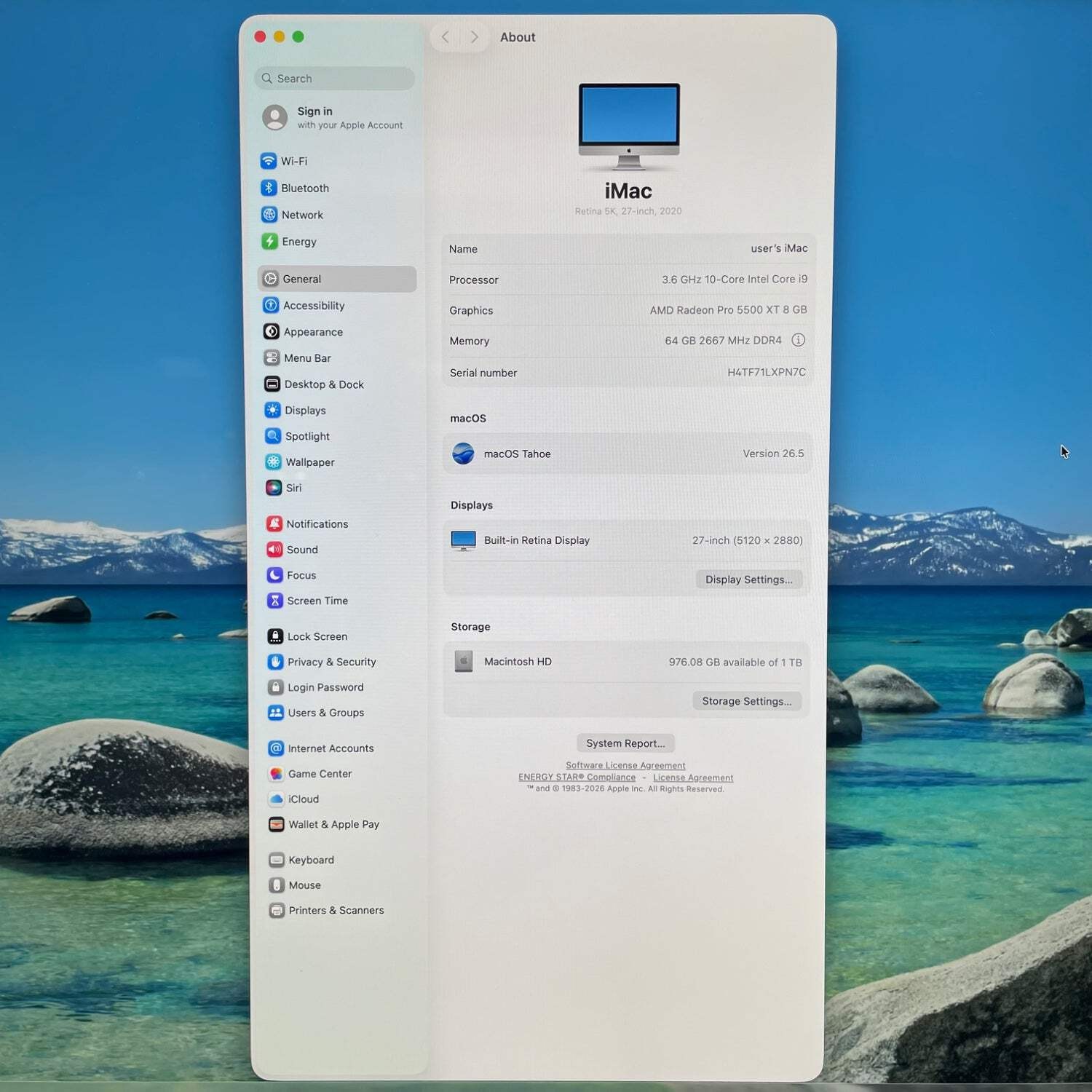This screenshot has width=1092, height=1092.
Task: Select the Keyboard icon
Action: coord(277,860)
